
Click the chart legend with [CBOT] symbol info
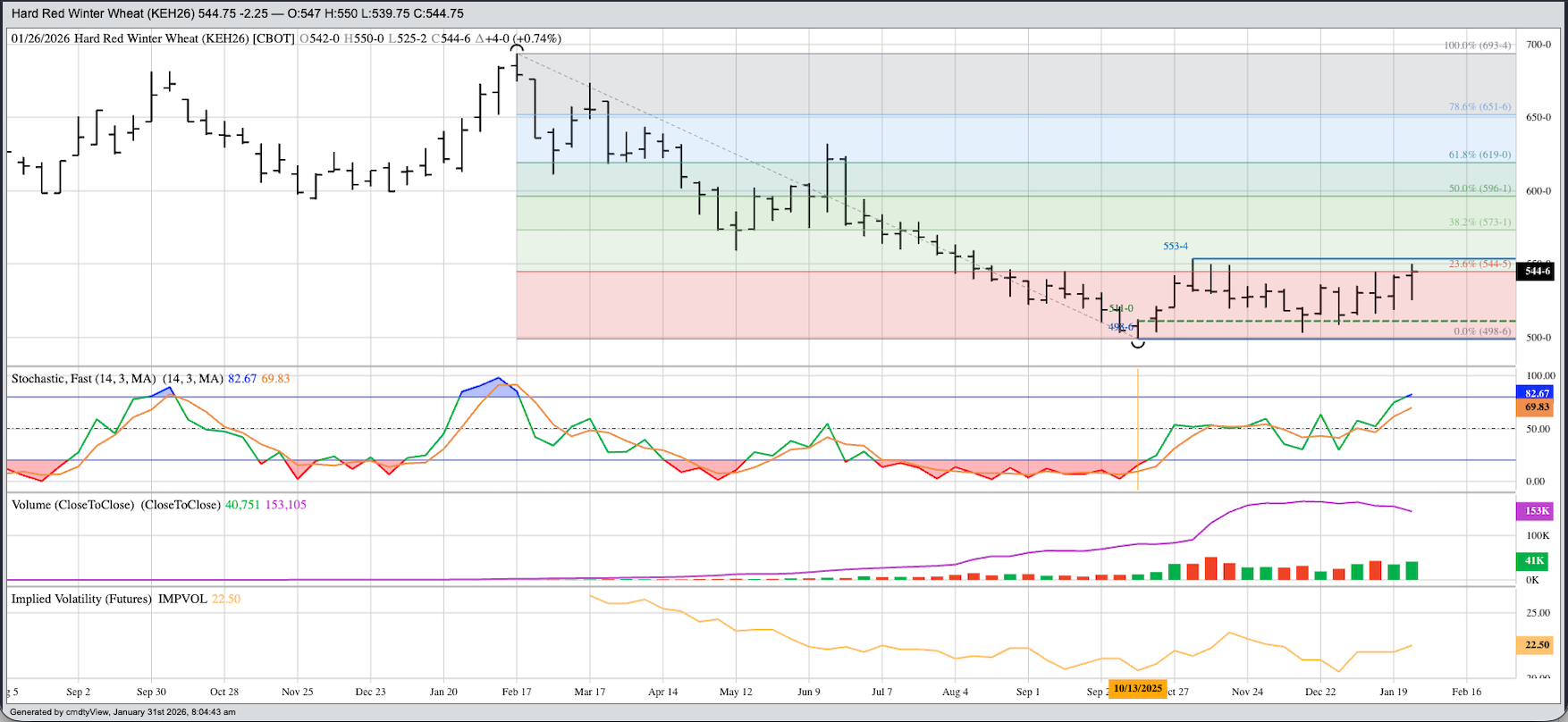pos(286,38)
